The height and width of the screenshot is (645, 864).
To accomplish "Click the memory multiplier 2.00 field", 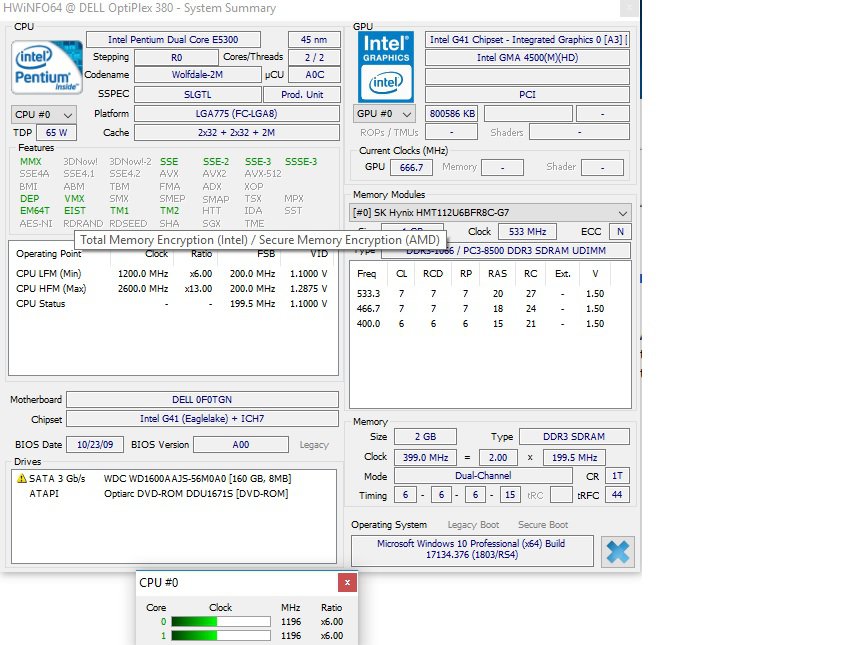I will point(498,457).
